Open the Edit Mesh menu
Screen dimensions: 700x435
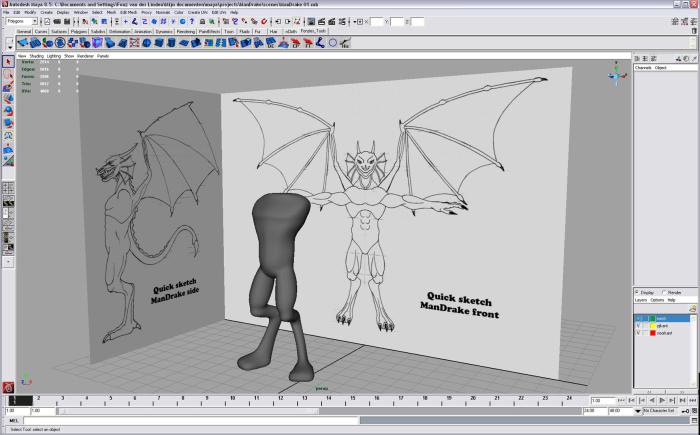tap(128, 13)
